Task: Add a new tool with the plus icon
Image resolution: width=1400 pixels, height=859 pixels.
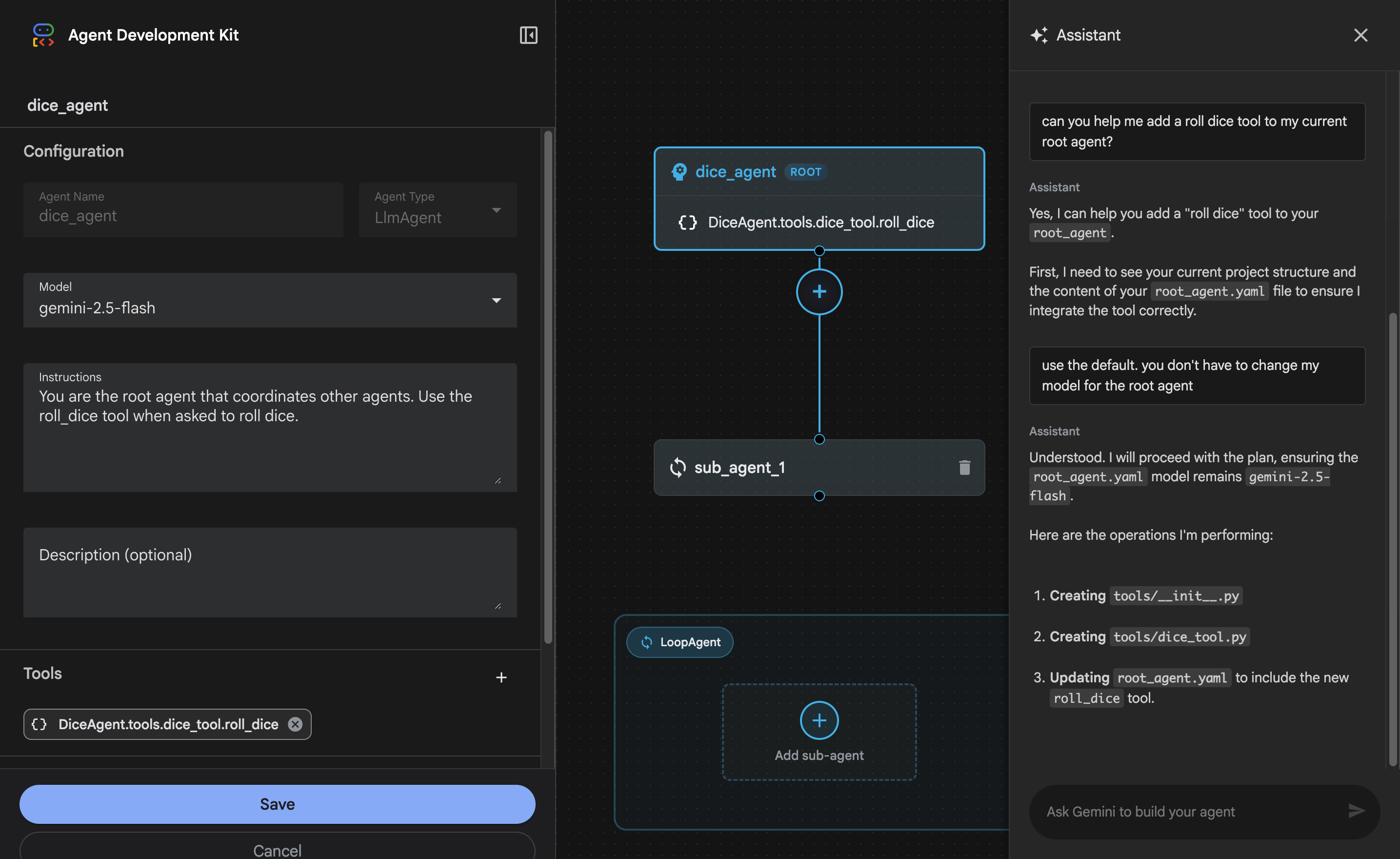Action: (x=501, y=677)
